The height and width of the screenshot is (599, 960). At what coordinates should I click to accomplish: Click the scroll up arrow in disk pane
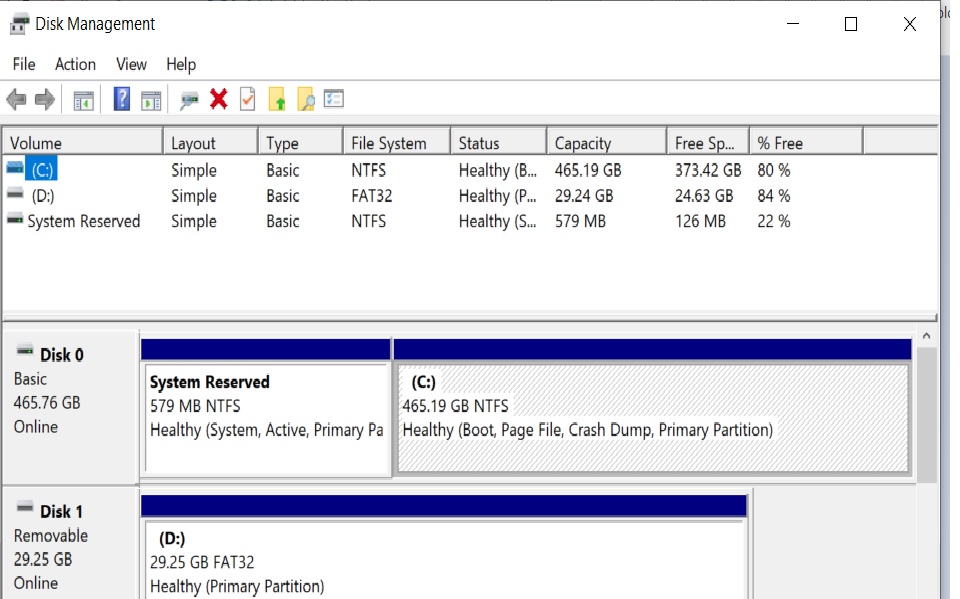tap(926, 336)
